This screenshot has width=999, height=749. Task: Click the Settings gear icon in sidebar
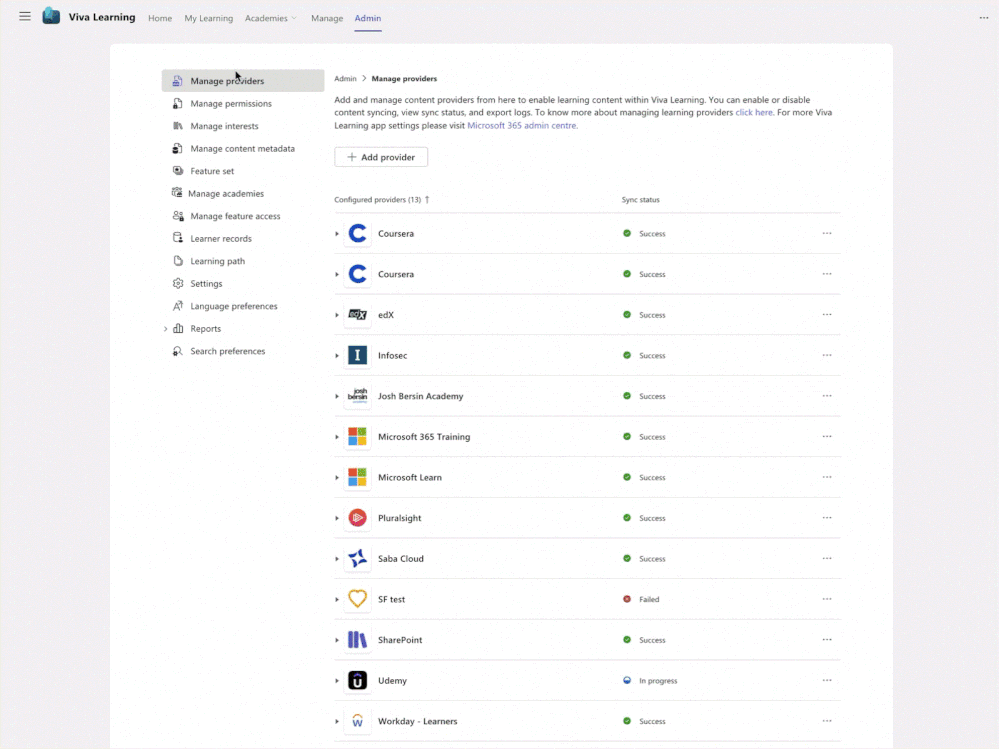click(178, 283)
